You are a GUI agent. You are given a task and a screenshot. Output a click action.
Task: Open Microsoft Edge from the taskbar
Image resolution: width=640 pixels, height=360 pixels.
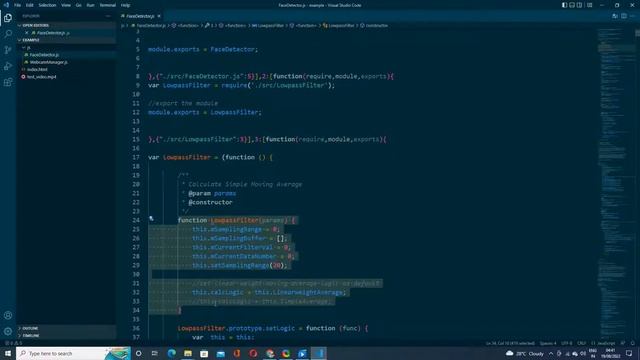pyautogui.click(x=171, y=353)
